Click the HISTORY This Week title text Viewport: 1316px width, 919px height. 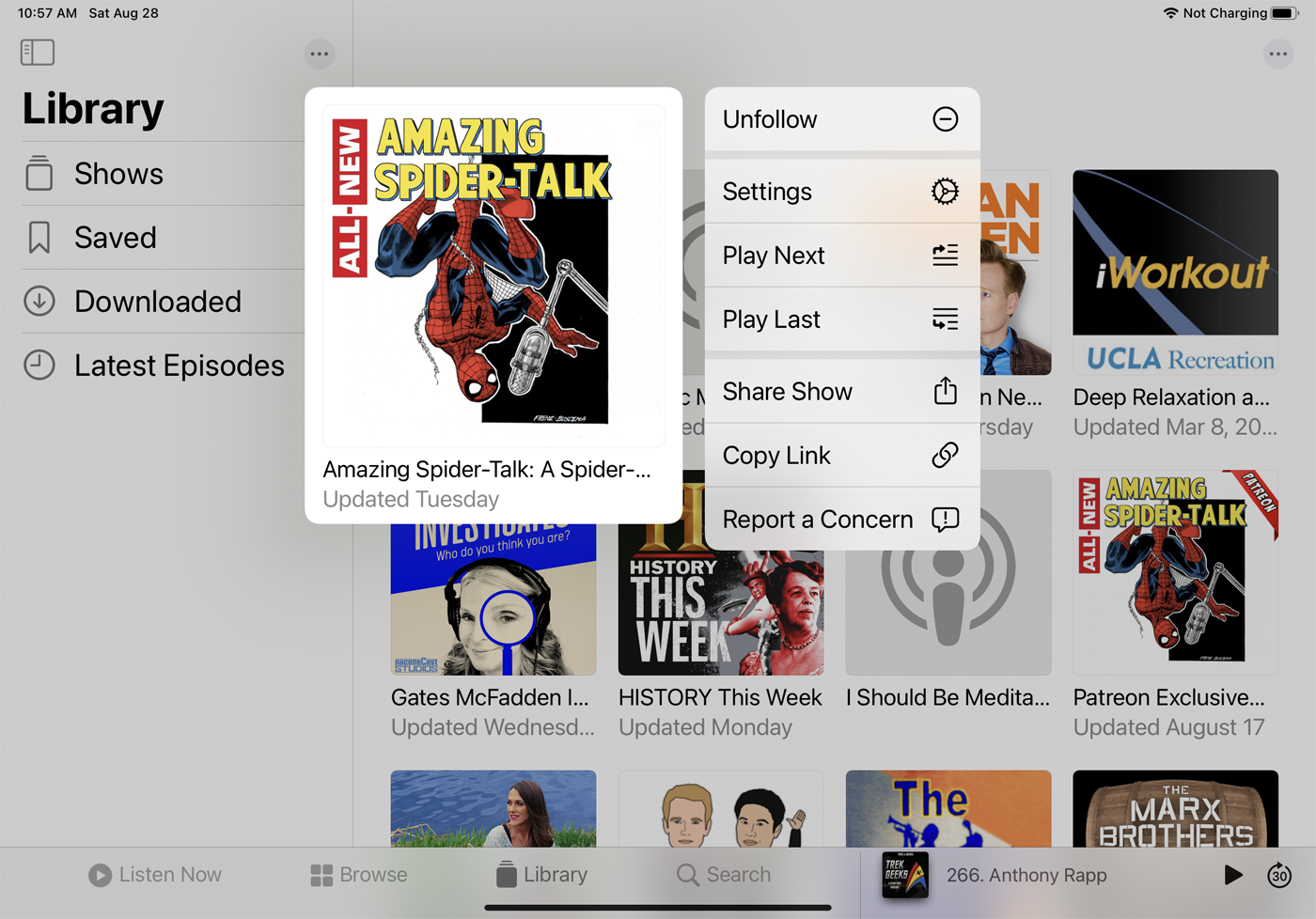(x=720, y=697)
